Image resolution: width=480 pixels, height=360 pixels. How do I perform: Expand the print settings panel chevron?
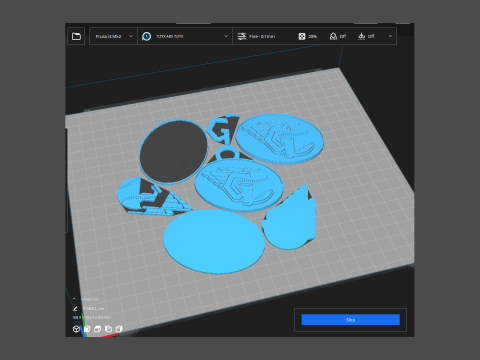(x=390, y=36)
